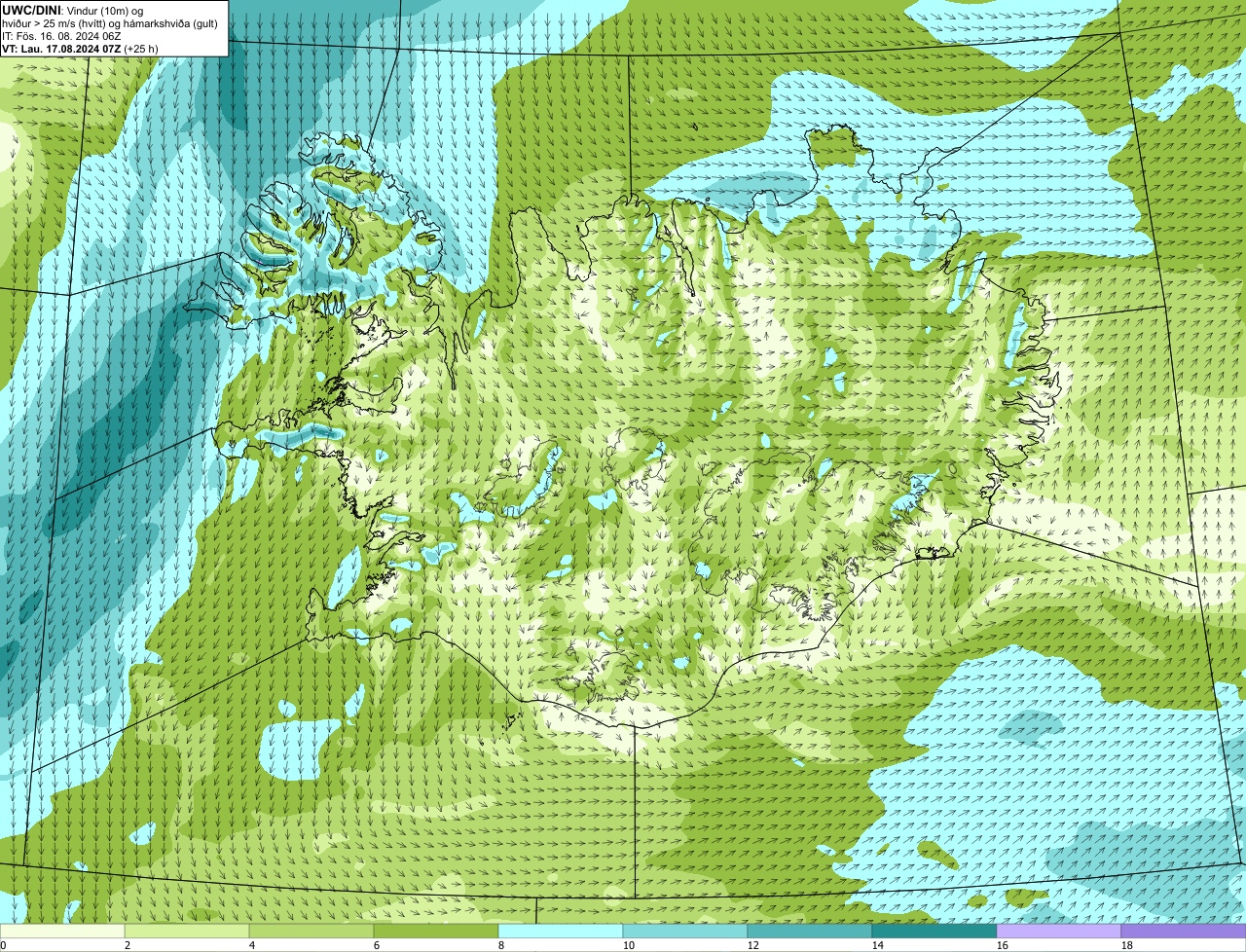Click the "hviður > 25 m/s (hvítt)" description line
Viewport: 1246px width, 952px height.
pyautogui.click(x=110, y=22)
